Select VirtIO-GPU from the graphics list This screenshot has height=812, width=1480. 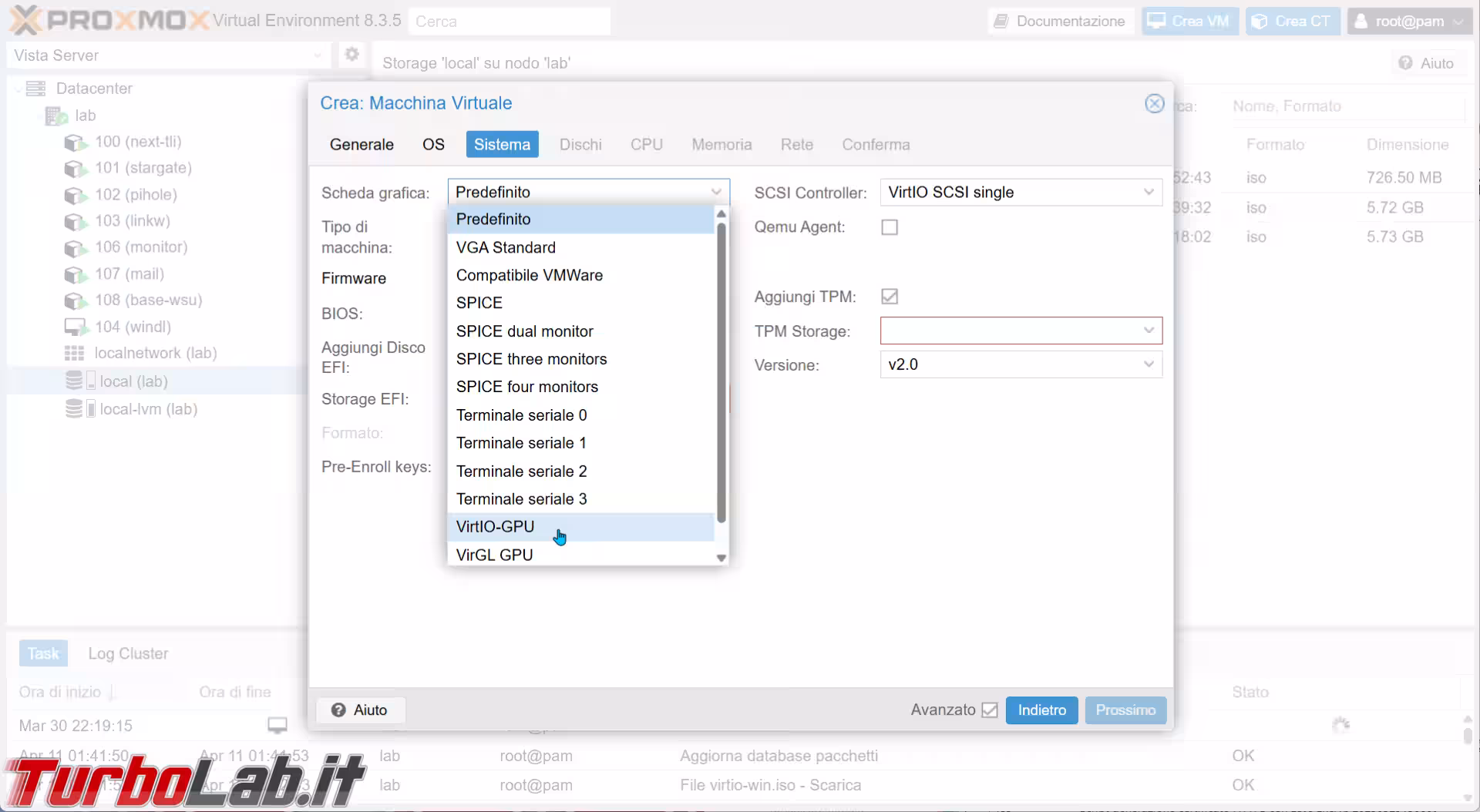pyautogui.click(x=495, y=527)
